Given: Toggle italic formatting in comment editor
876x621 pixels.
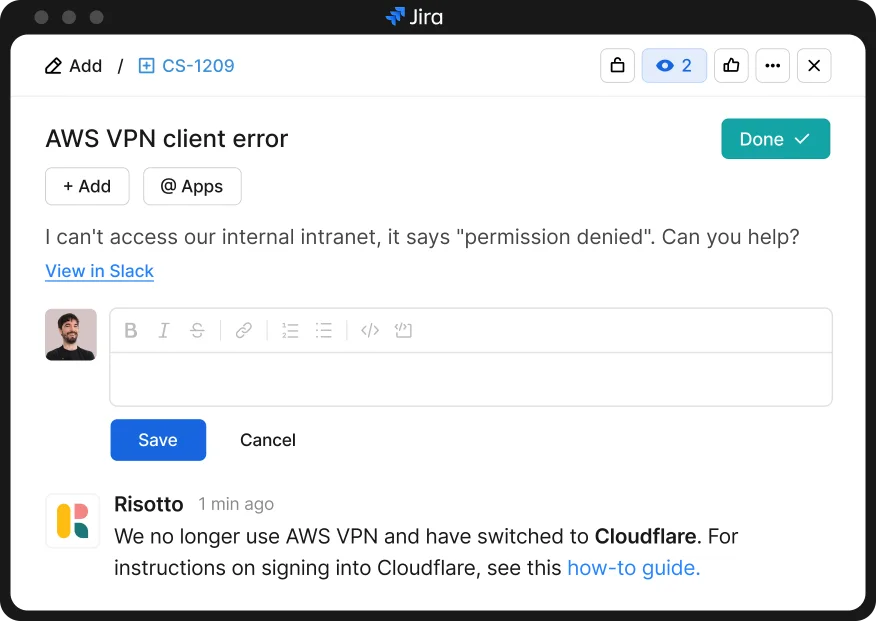Looking at the screenshot, I should pos(164,331).
